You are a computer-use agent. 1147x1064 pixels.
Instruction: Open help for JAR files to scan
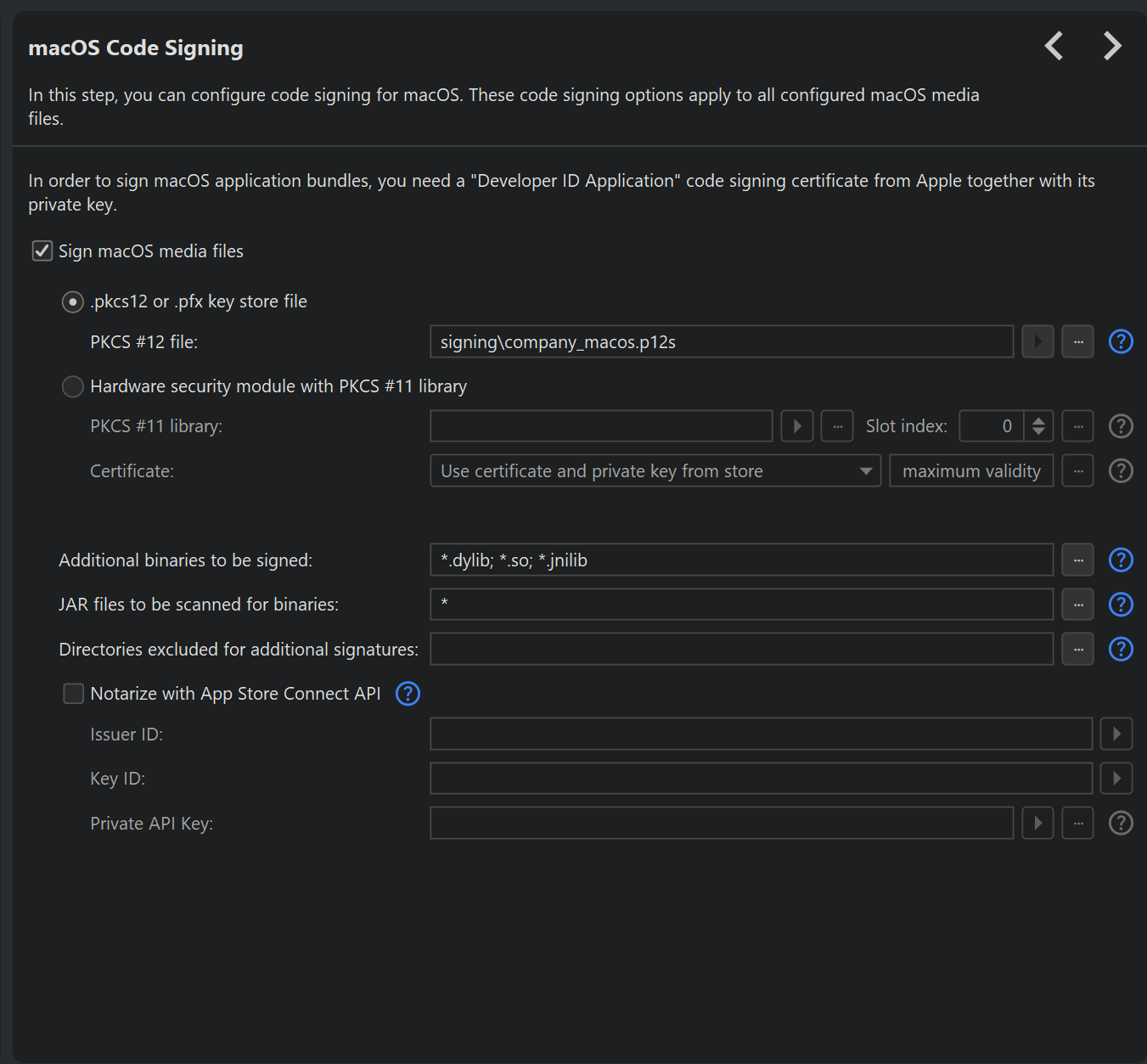click(x=1121, y=604)
